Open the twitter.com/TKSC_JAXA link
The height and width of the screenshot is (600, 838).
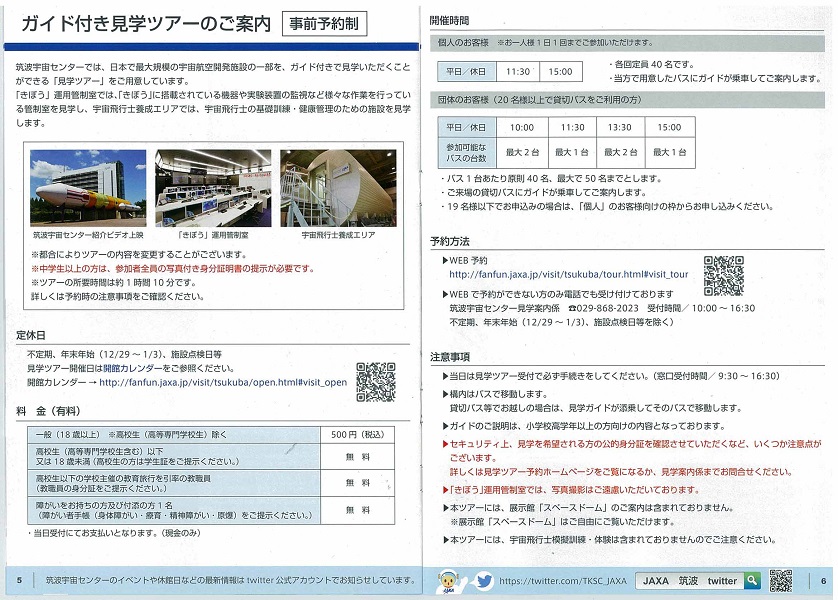[x=563, y=581]
